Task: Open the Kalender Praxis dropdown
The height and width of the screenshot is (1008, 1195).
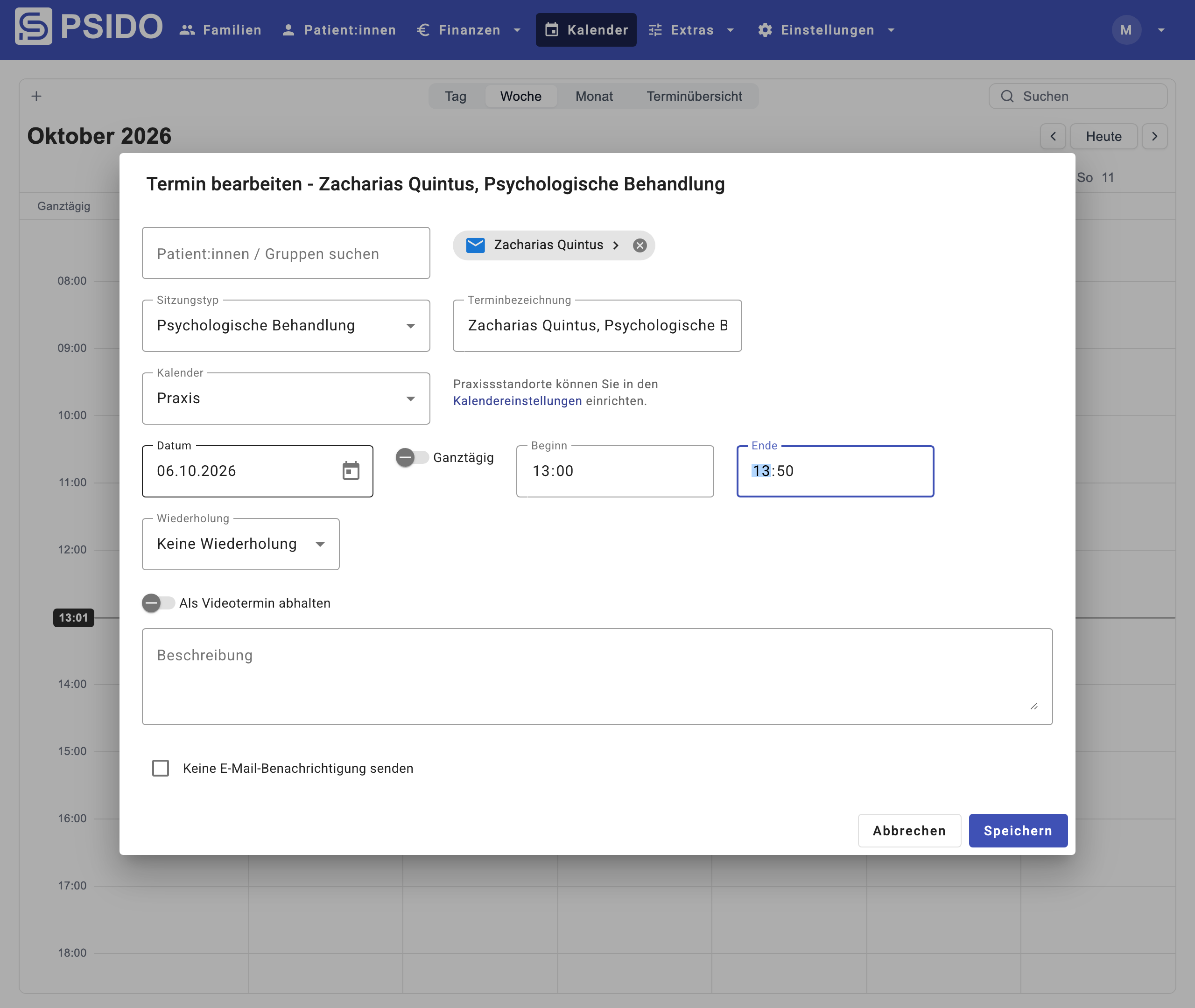Action: [x=286, y=398]
